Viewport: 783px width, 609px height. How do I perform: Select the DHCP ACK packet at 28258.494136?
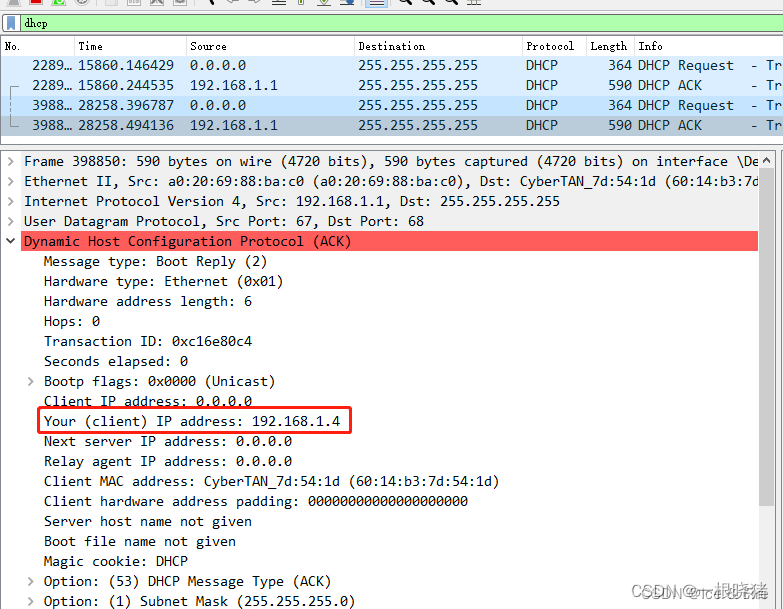tap(392, 125)
